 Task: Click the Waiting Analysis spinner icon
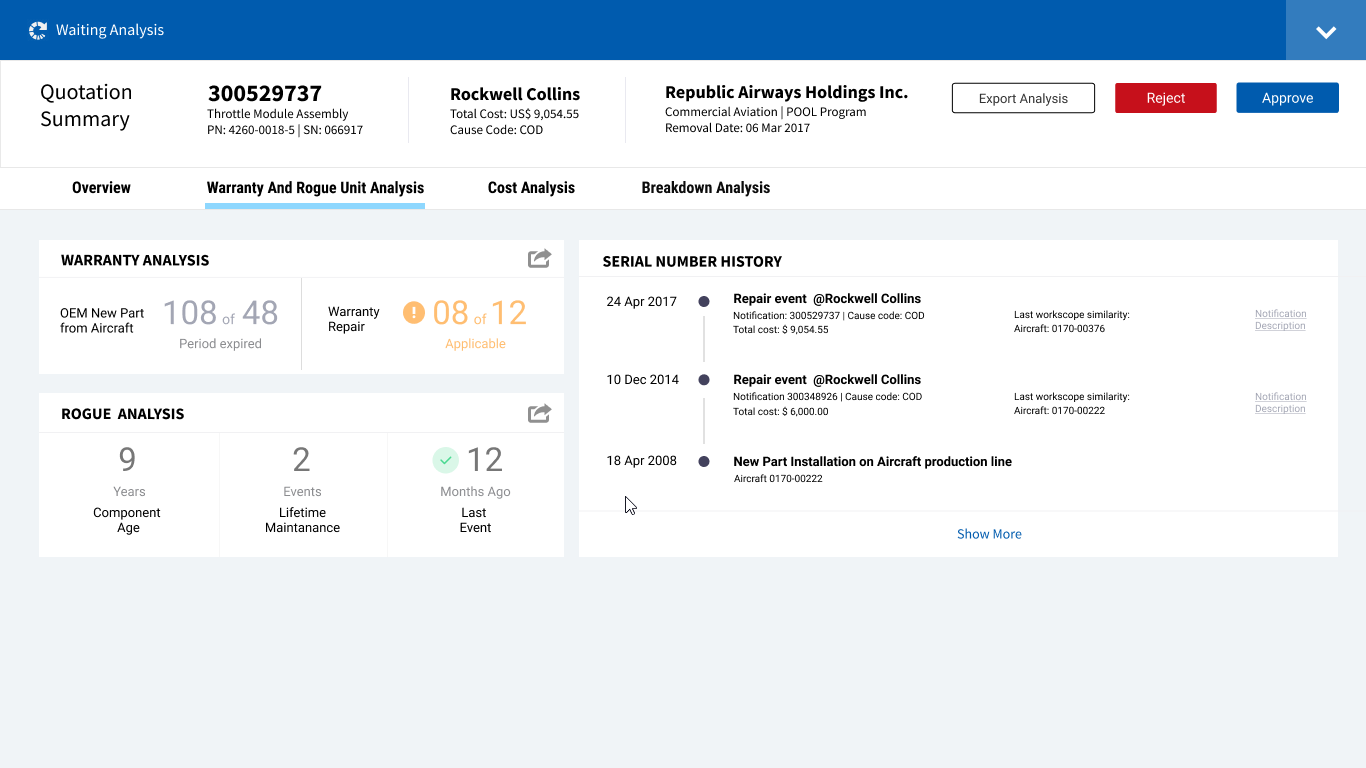coord(38,31)
